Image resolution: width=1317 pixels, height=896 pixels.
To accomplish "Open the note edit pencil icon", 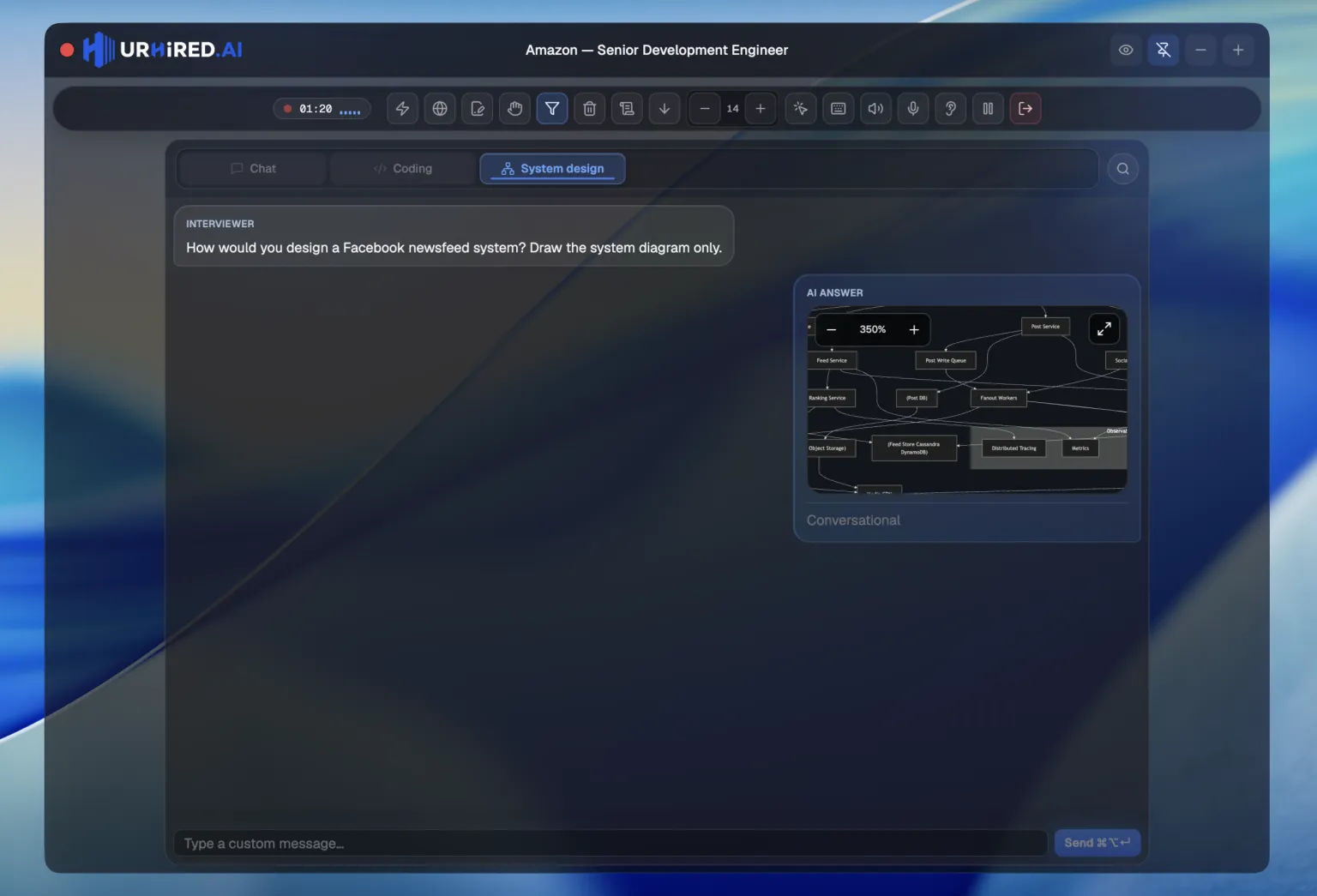I will pyautogui.click(x=478, y=109).
